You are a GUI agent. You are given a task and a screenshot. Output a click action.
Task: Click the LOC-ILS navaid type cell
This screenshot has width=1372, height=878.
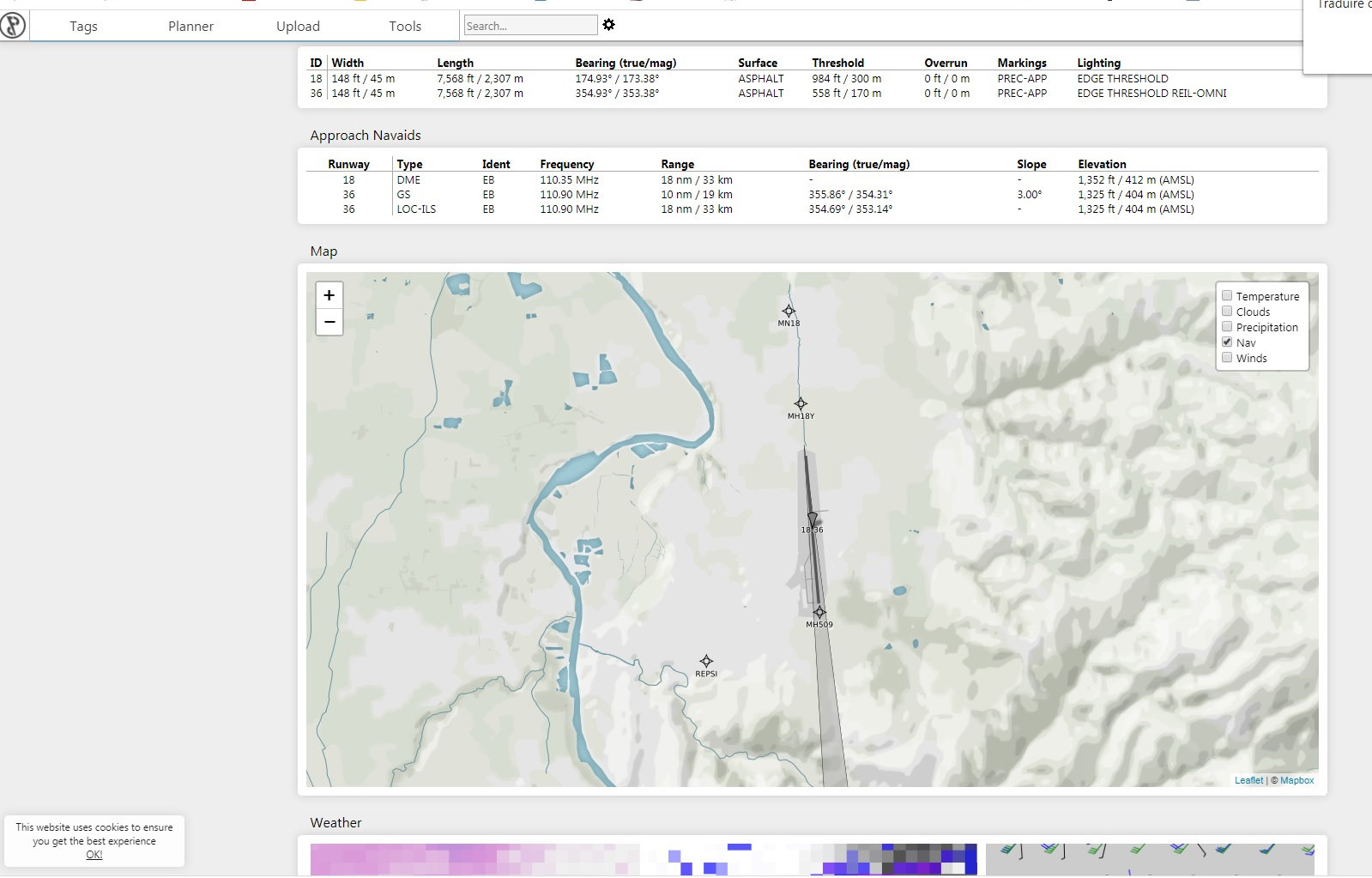click(416, 209)
